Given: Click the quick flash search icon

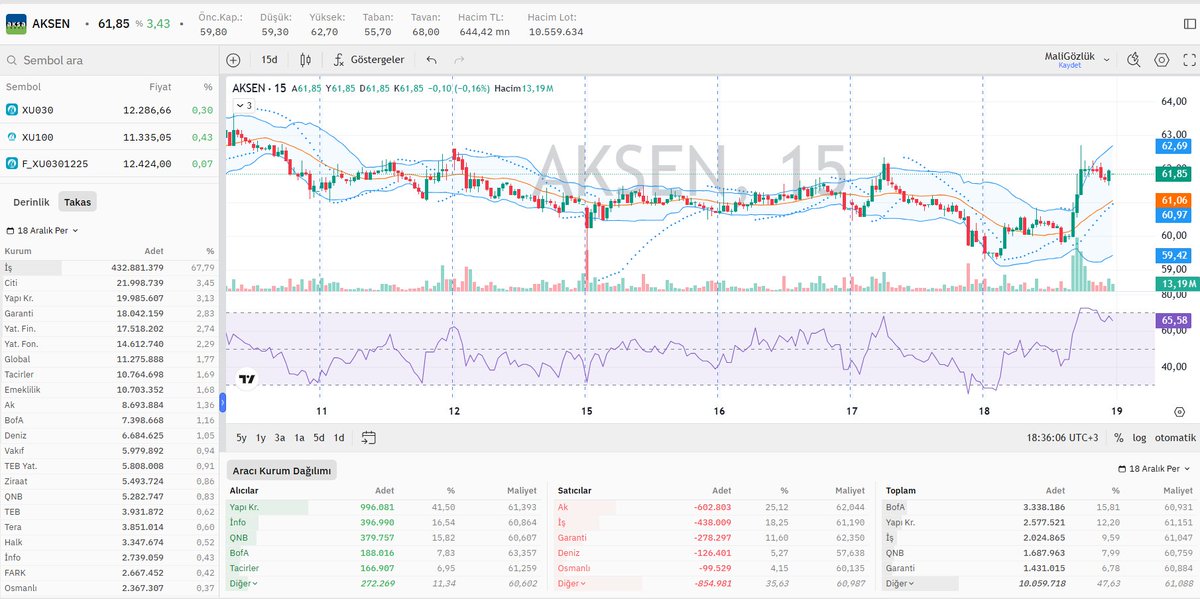Looking at the screenshot, I should coord(1133,59).
